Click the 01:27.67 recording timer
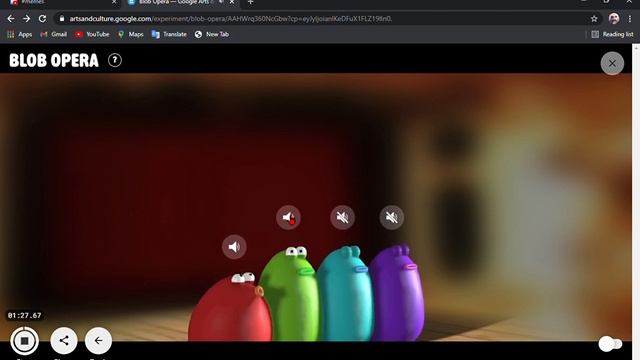The width and height of the screenshot is (640, 360). tap(24, 316)
